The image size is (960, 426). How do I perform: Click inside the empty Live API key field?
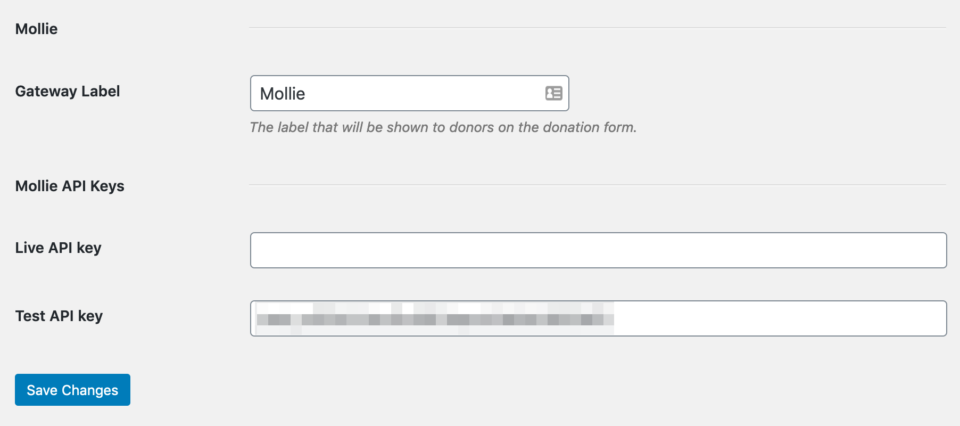[x=598, y=250]
